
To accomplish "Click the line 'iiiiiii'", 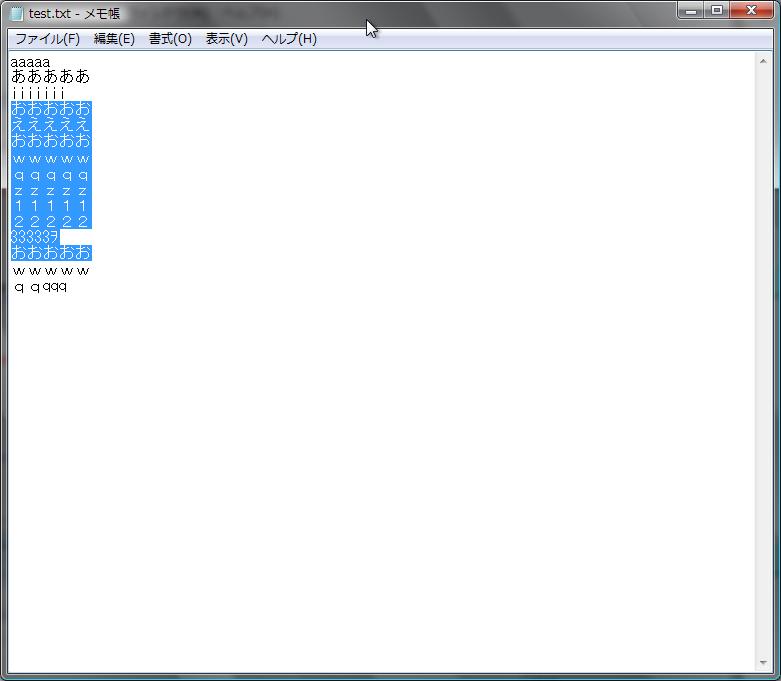I will click(38, 93).
